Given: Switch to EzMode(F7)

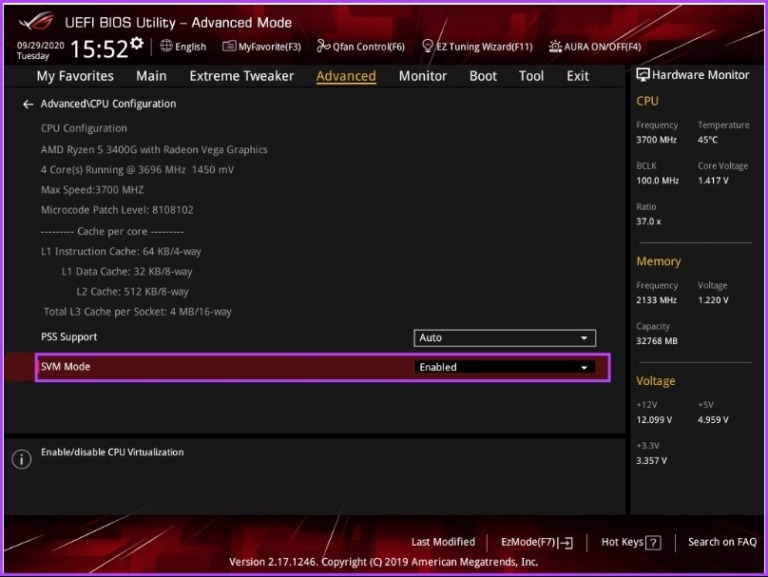Looking at the screenshot, I should click(536, 542).
